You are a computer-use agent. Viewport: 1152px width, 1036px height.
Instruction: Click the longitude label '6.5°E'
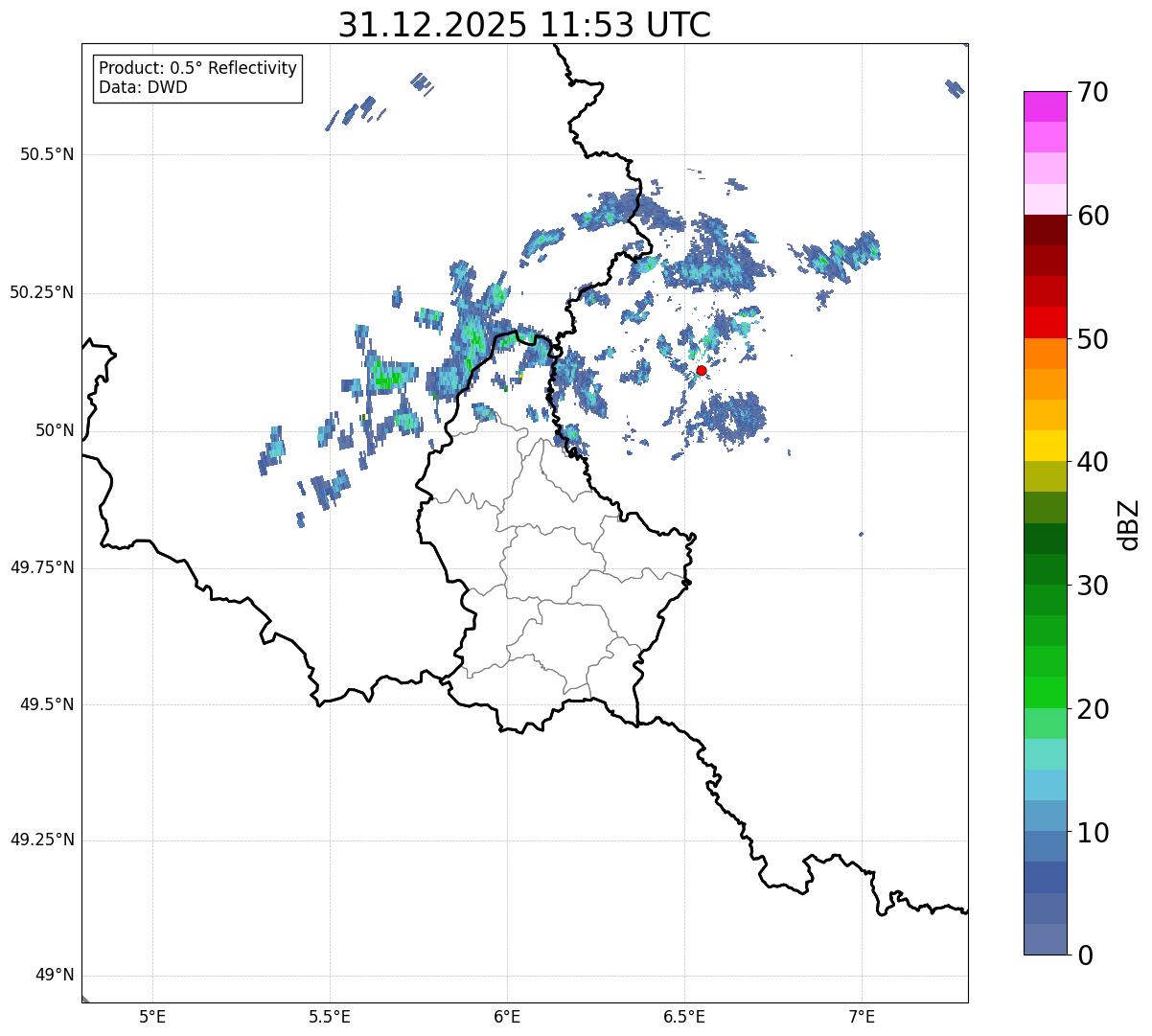point(684,1016)
